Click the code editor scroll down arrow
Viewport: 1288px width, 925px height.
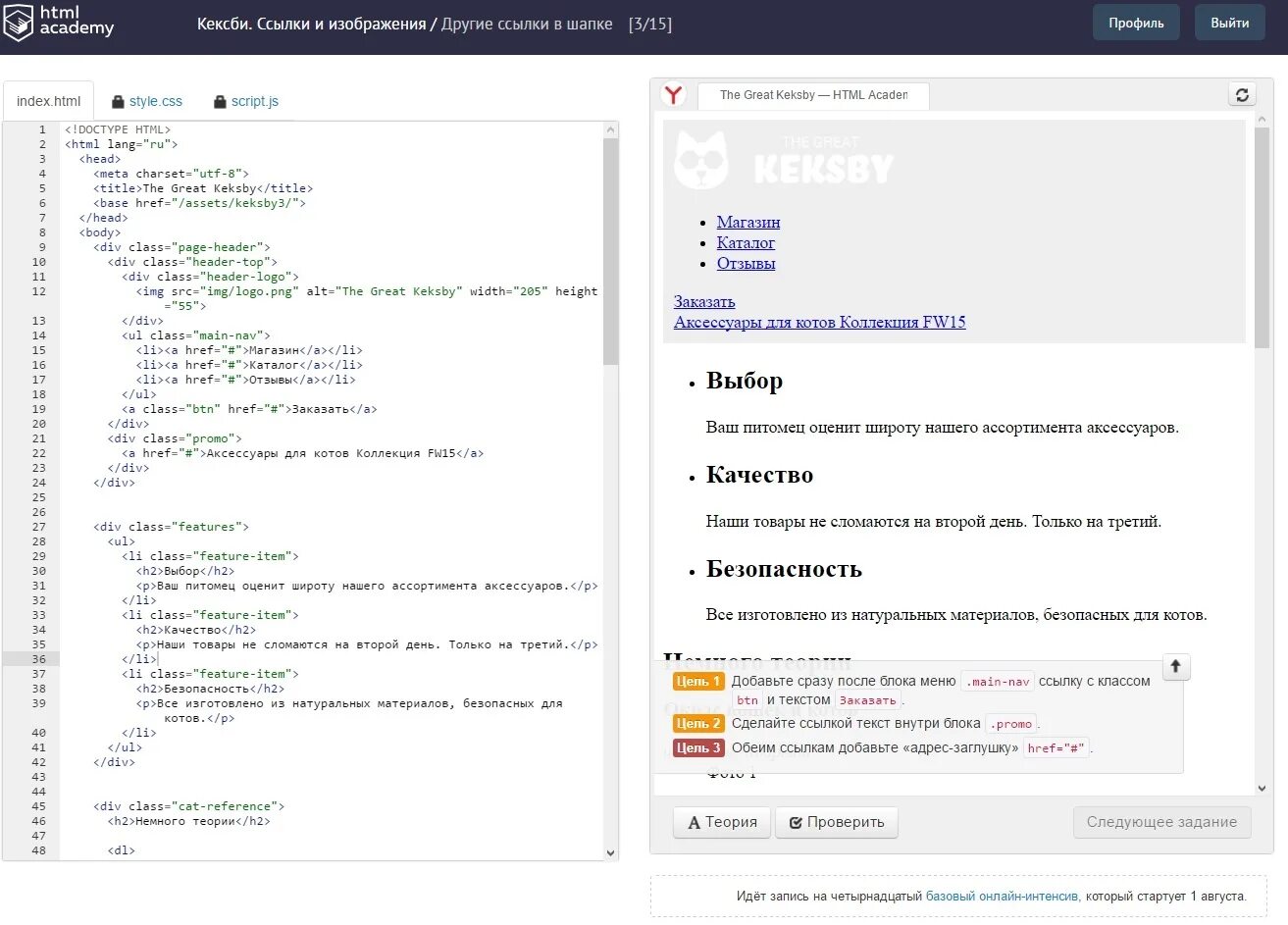click(x=611, y=853)
